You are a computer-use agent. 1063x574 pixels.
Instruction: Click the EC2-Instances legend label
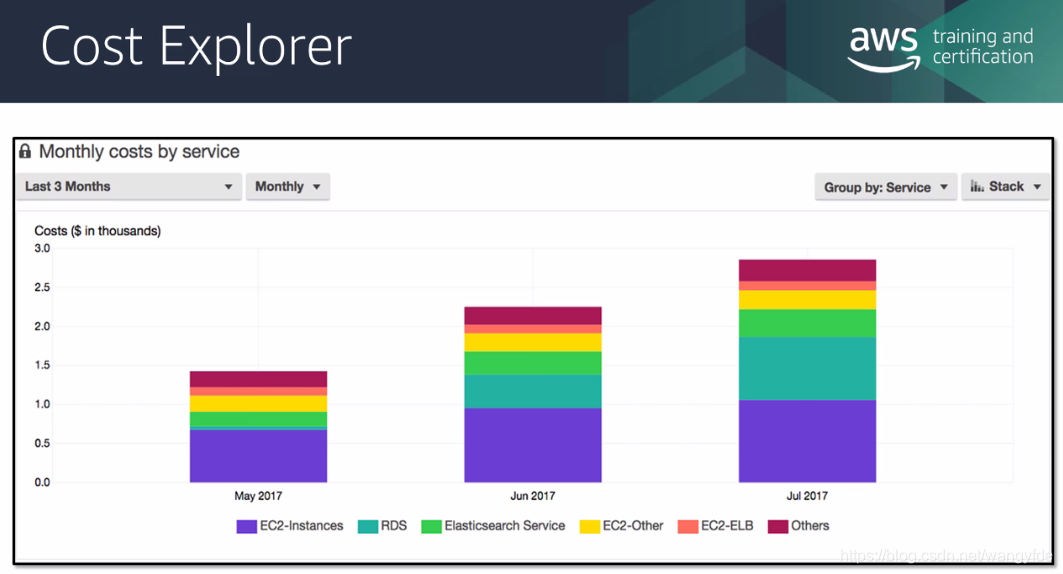(302, 526)
